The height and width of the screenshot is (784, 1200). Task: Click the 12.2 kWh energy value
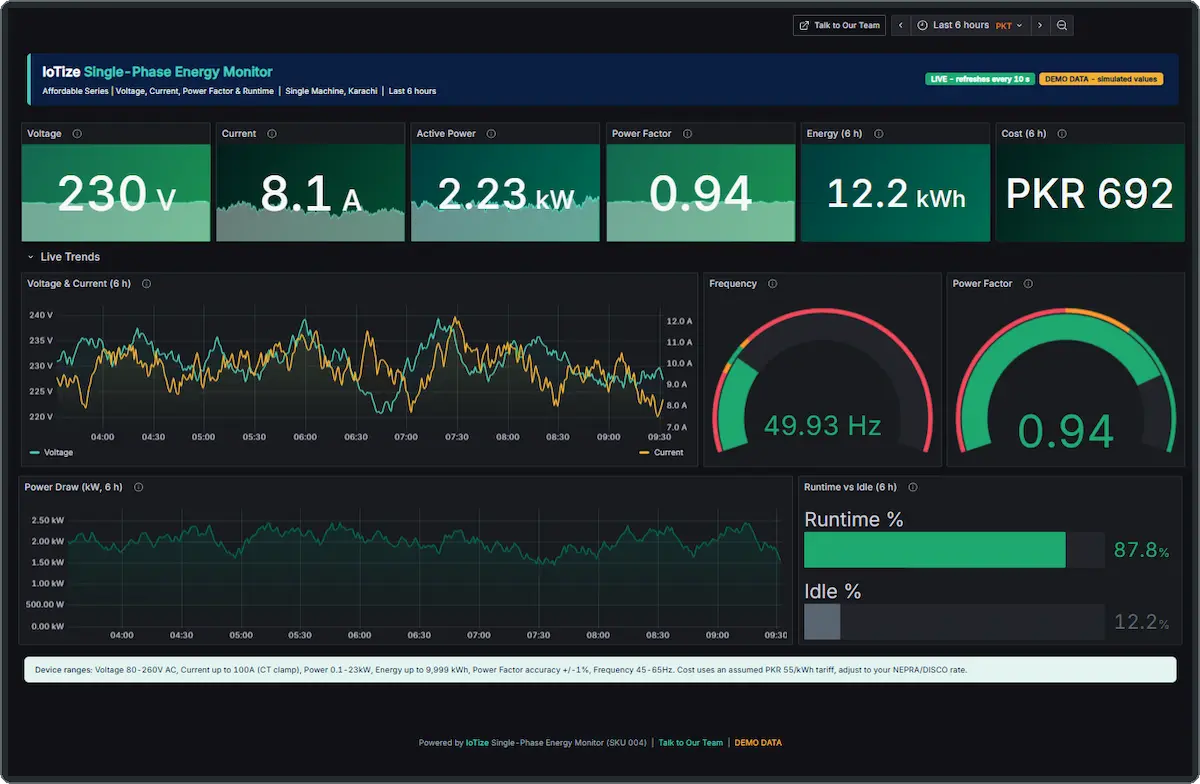896,194
